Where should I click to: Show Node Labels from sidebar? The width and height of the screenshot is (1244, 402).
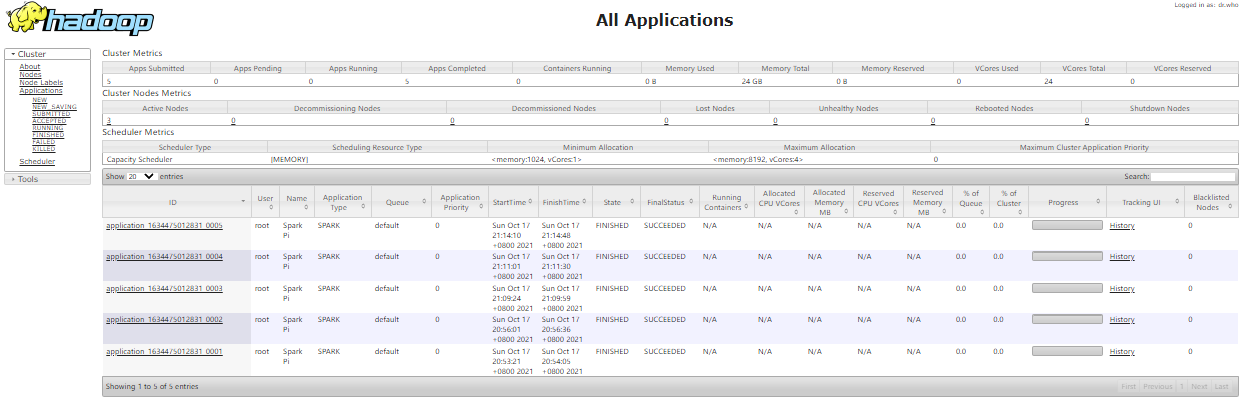(41, 83)
